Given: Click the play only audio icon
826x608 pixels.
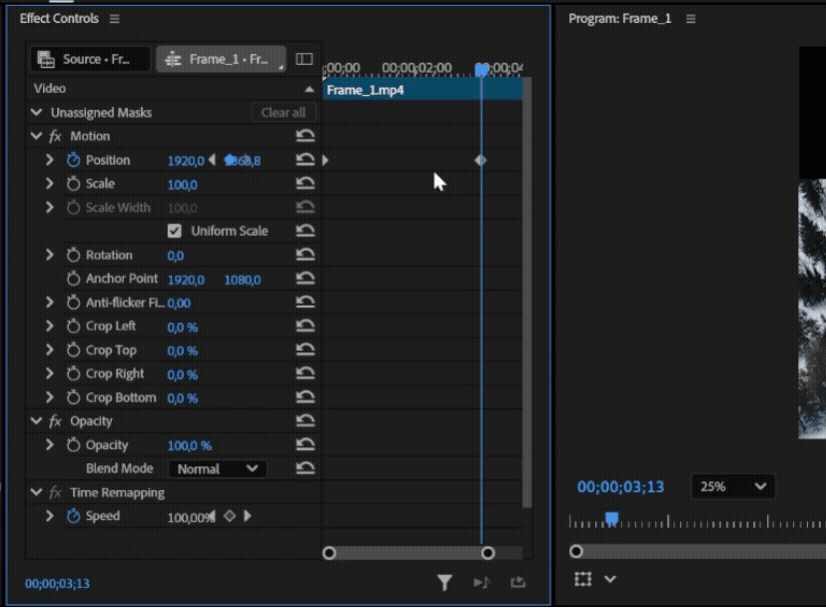Looking at the screenshot, I should (x=481, y=582).
